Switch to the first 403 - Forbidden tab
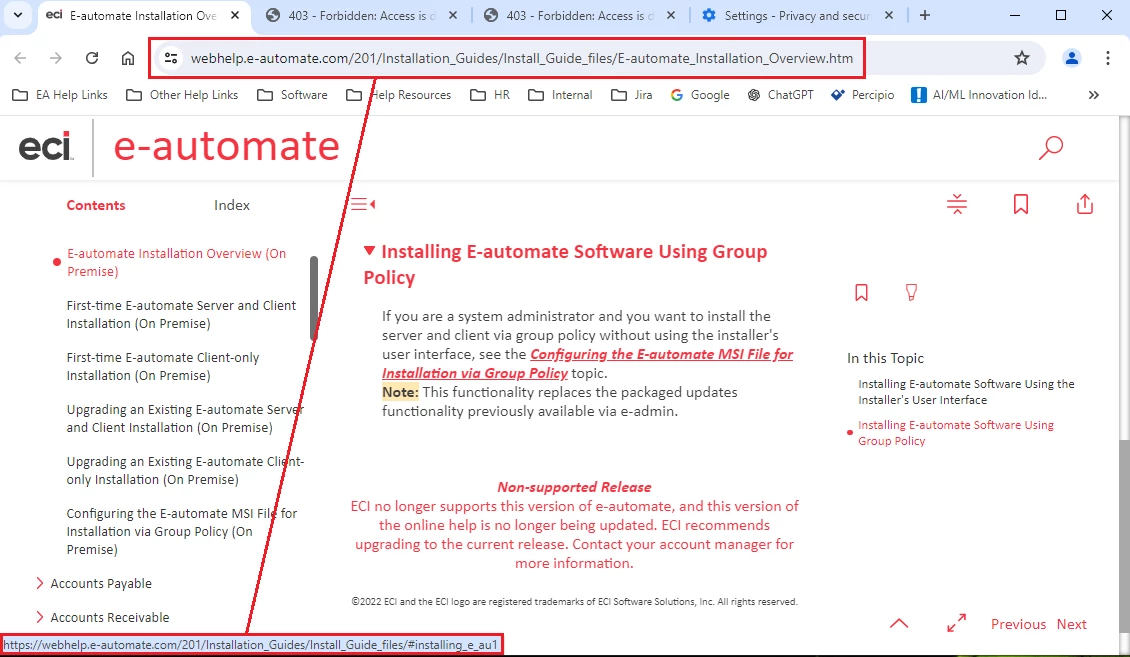 click(x=360, y=15)
